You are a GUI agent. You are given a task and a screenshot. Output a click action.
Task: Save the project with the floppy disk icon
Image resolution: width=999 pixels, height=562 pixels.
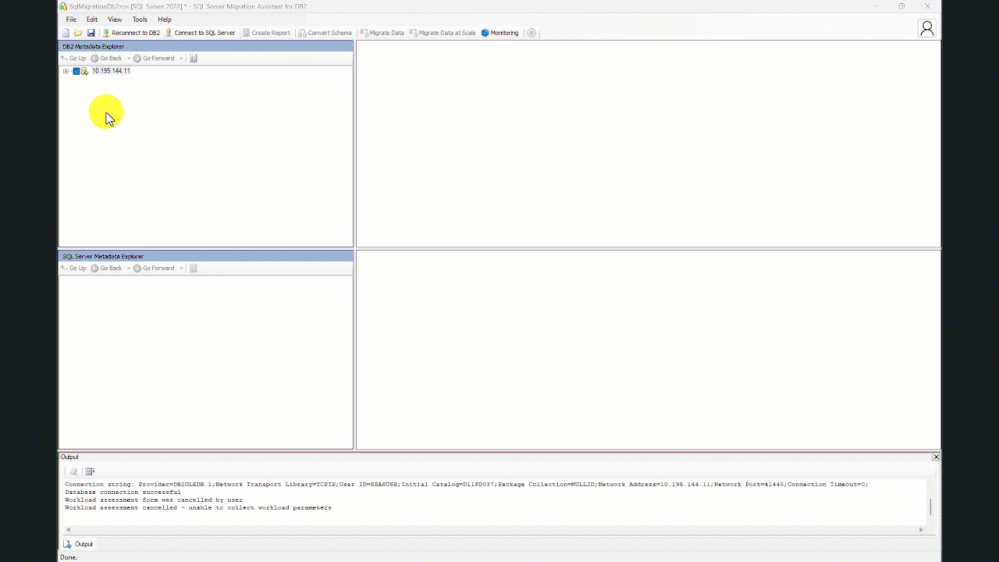coord(90,32)
